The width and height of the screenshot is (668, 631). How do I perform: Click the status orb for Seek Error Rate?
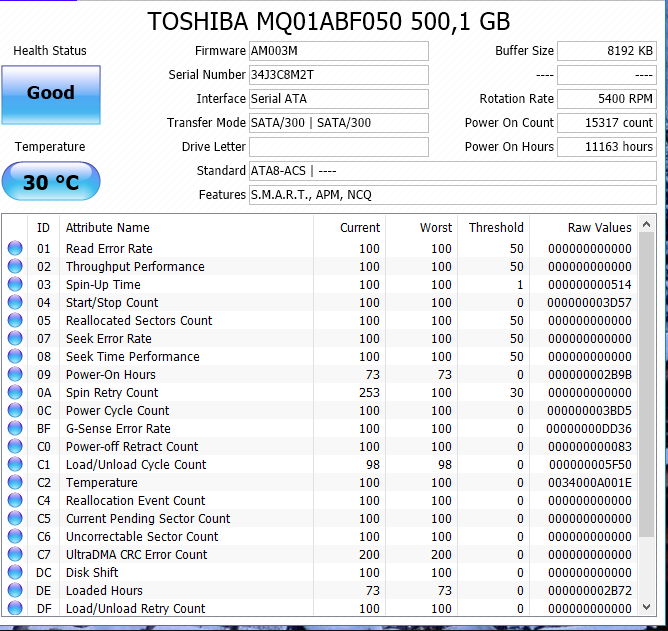(x=15, y=338)
